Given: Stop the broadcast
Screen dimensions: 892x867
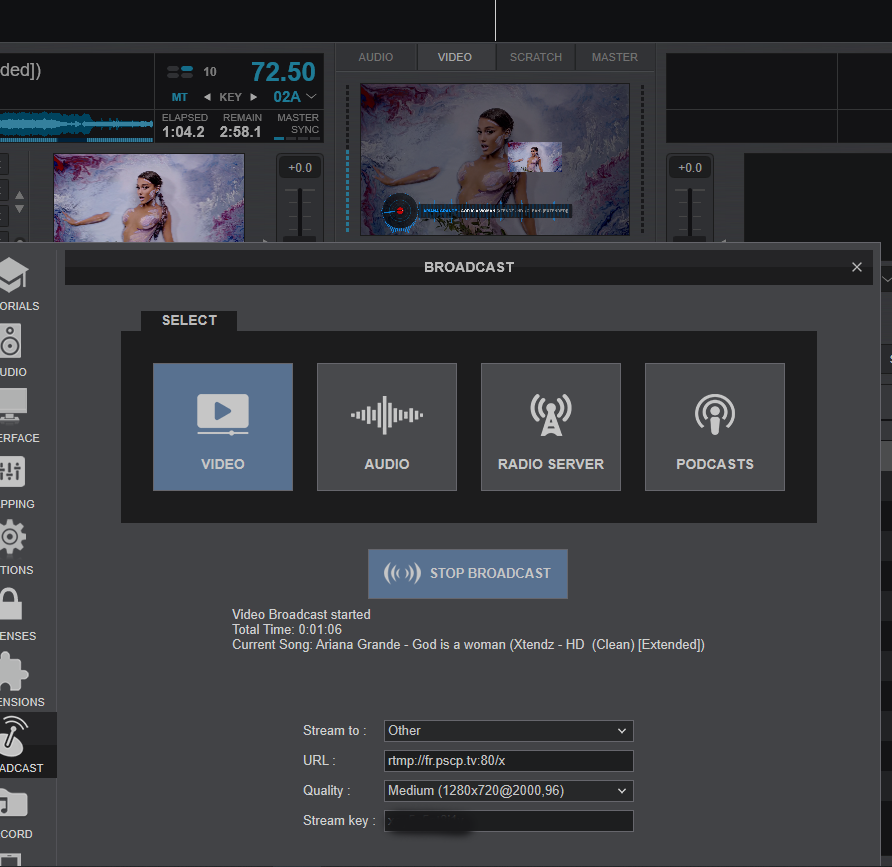Looking at the screenshot, I should (468, 573).
